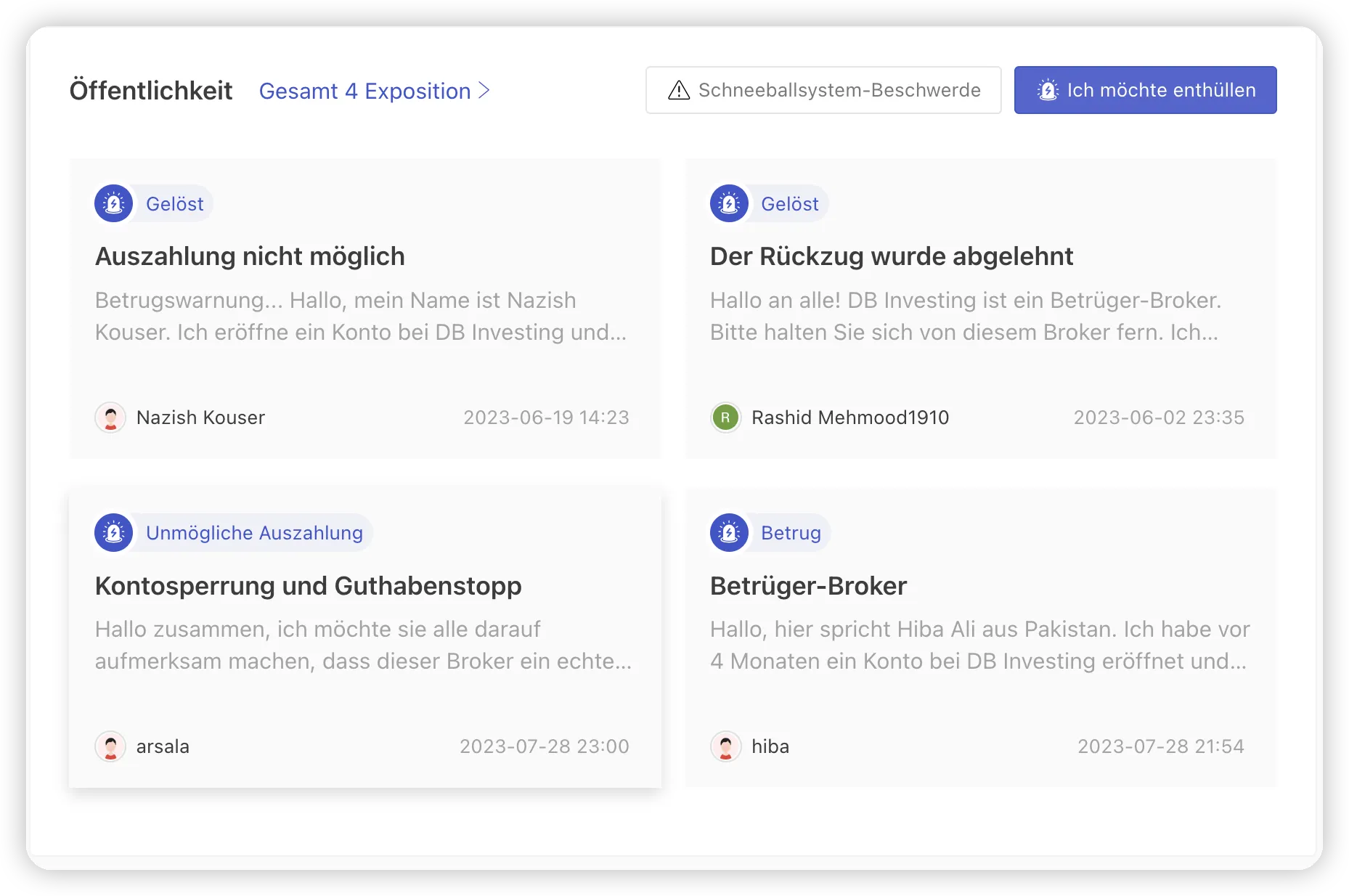Viewport: 1349px width, 896px height.
Task: Open the Betrüger-Broker post title
Action: pyautogui.click(x=809, y=586)
